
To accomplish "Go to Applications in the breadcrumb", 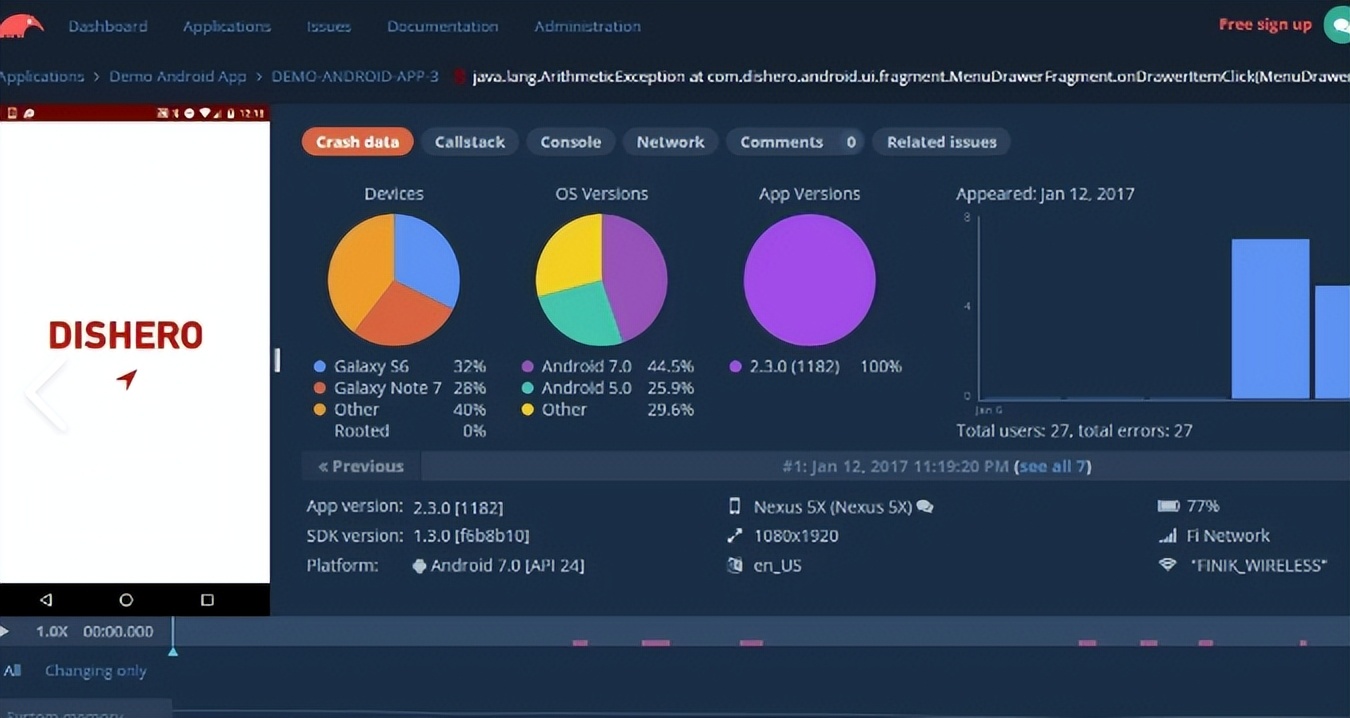I will click(42, 77).
